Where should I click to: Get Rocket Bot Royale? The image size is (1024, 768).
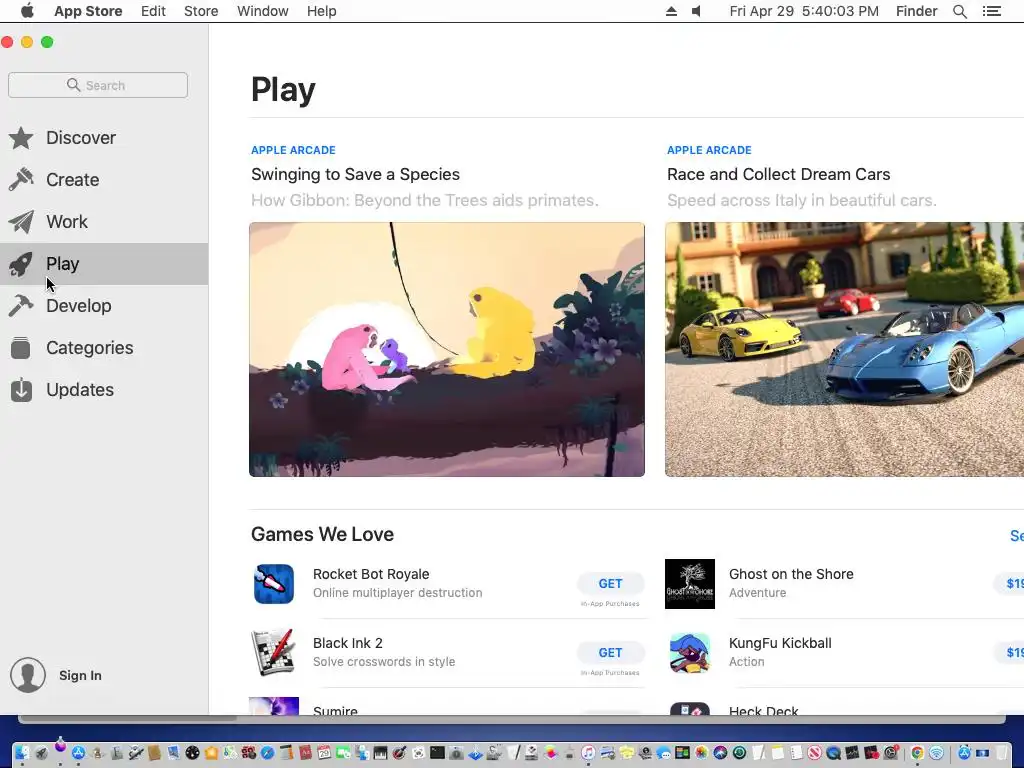(x=611, y=584)
